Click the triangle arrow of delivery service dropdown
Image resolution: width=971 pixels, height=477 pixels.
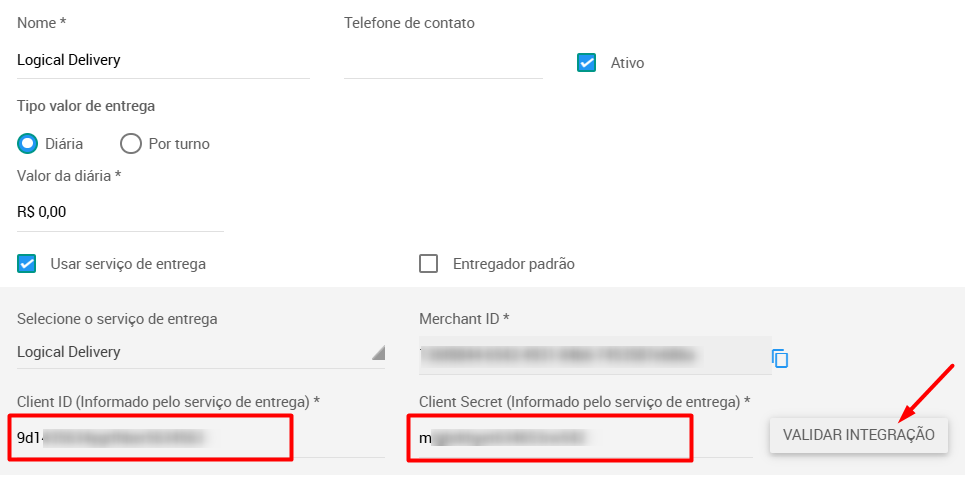[x=378, y=353]
